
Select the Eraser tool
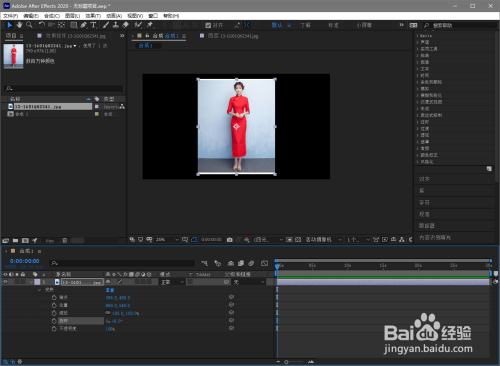125,25
